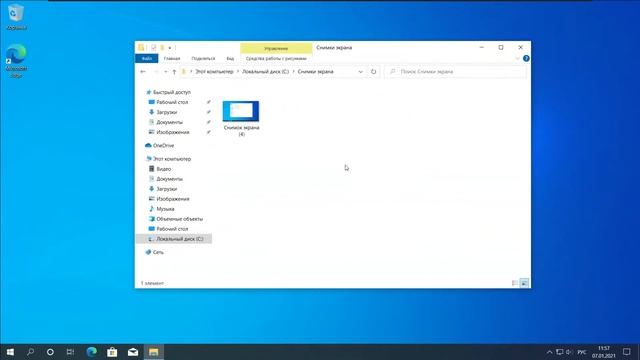Open Музыка in the navigation pane
The height and width of the screenshot is (360, 640).
[x=165, y=209]
